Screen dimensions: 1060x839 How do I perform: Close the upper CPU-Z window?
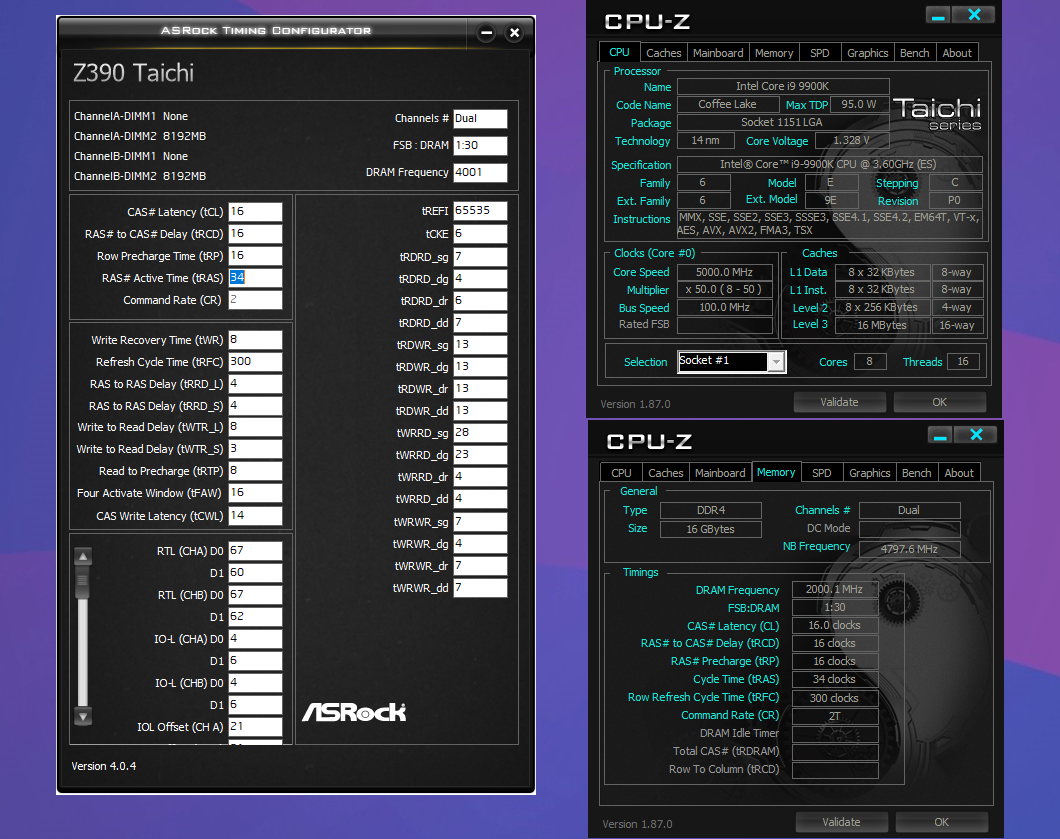click(x=974, y=15)
